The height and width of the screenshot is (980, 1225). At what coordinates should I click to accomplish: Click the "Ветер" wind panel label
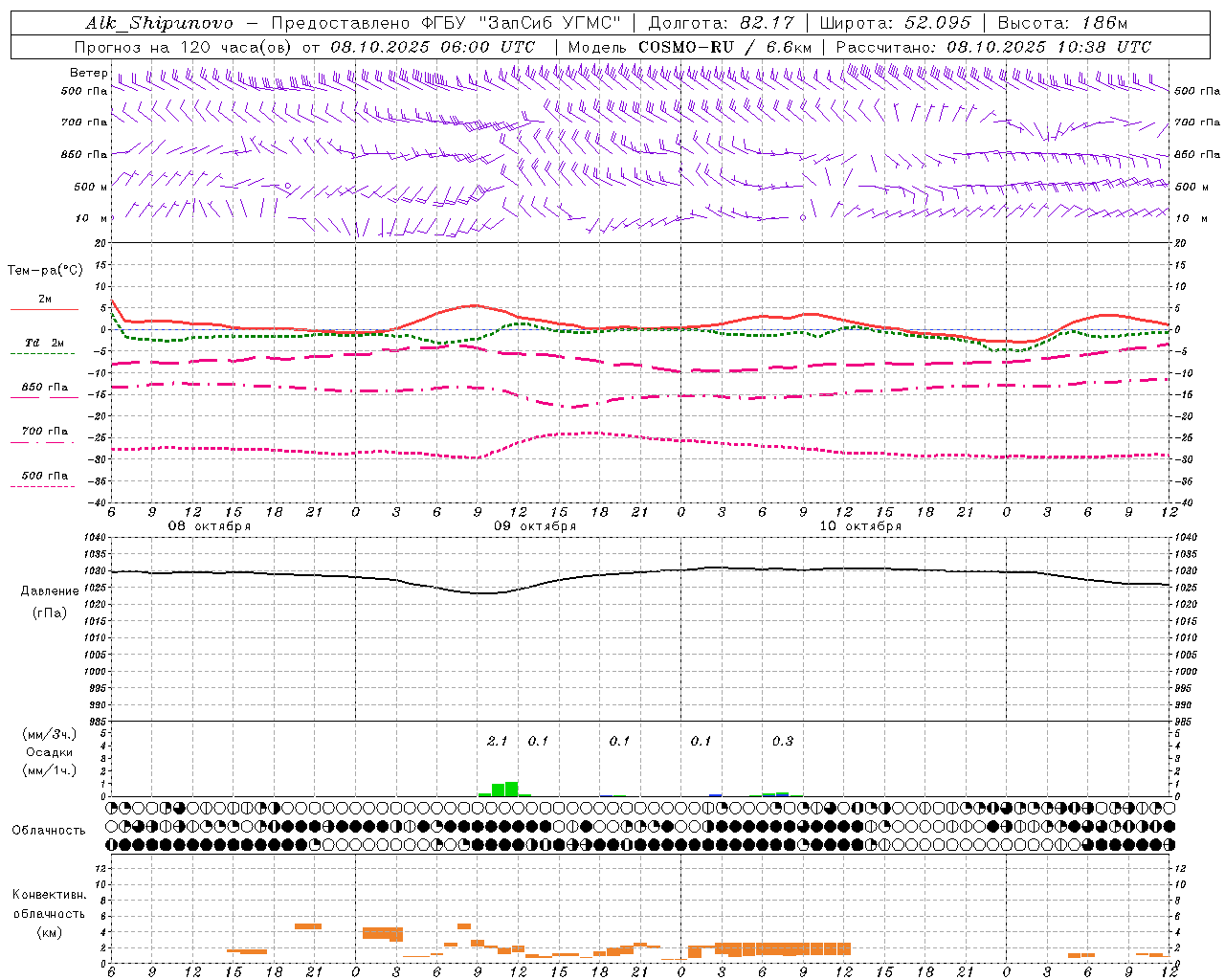(x=88, y=73)
